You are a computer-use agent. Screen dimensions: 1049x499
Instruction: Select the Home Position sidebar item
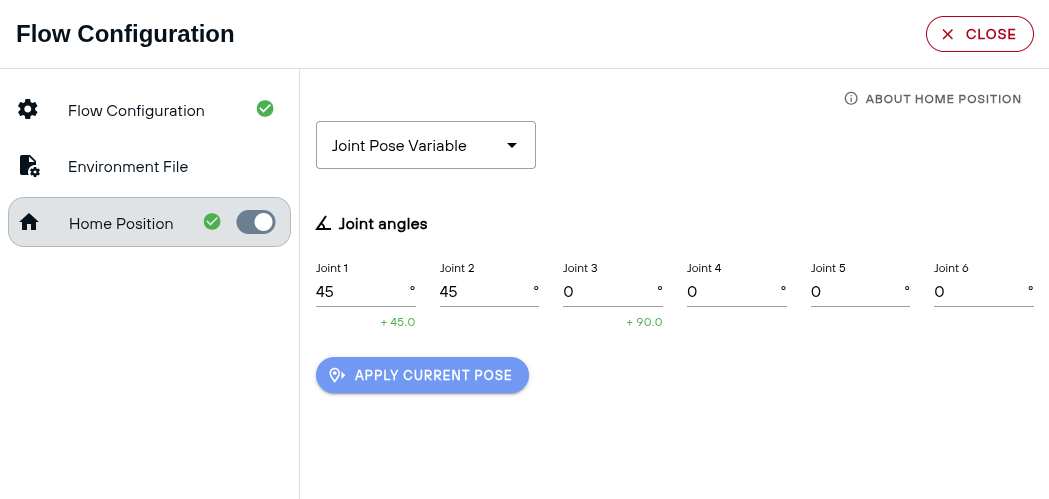pos(149,222)
